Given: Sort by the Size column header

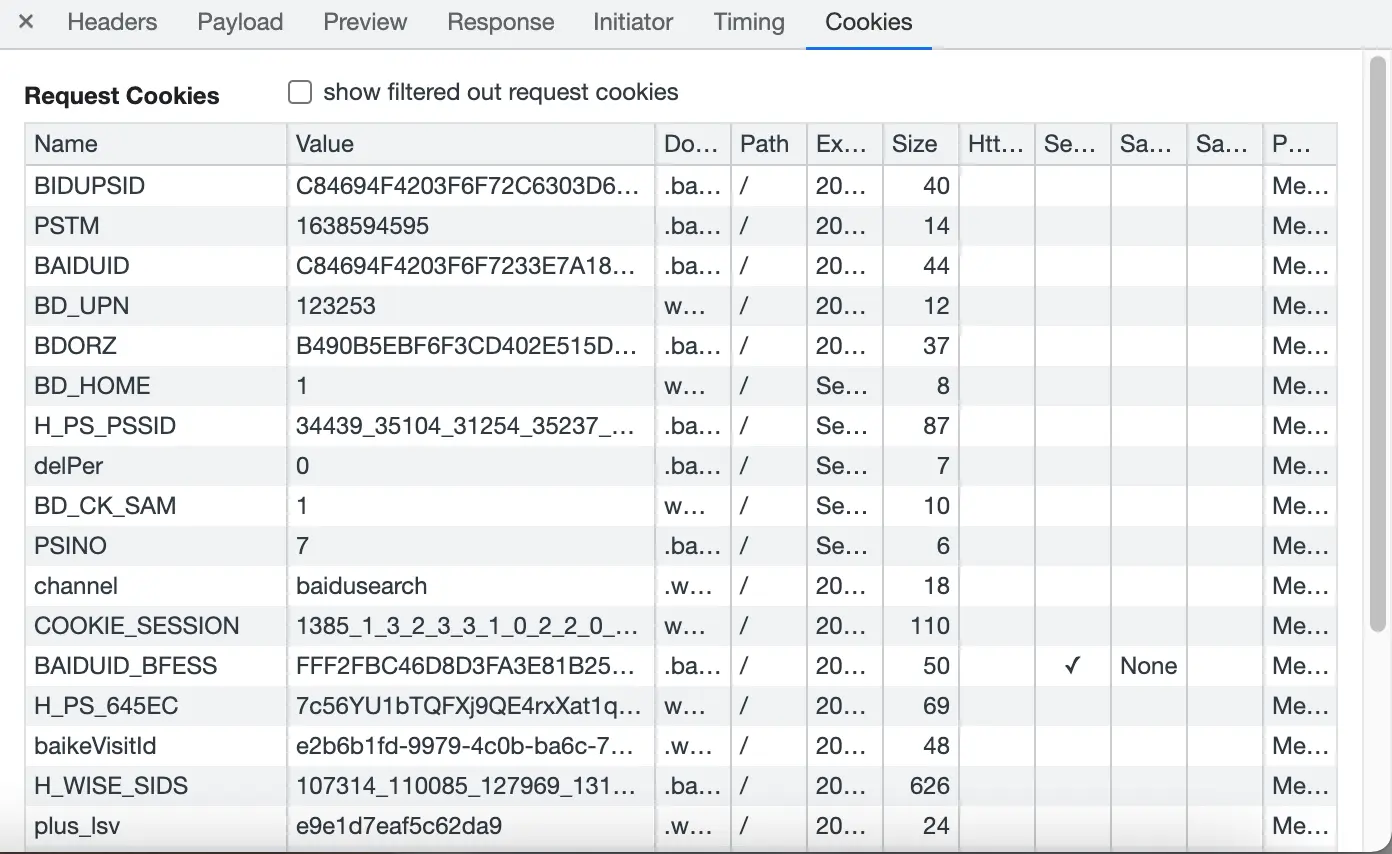Looking at the screenshot, I should 920,144.
